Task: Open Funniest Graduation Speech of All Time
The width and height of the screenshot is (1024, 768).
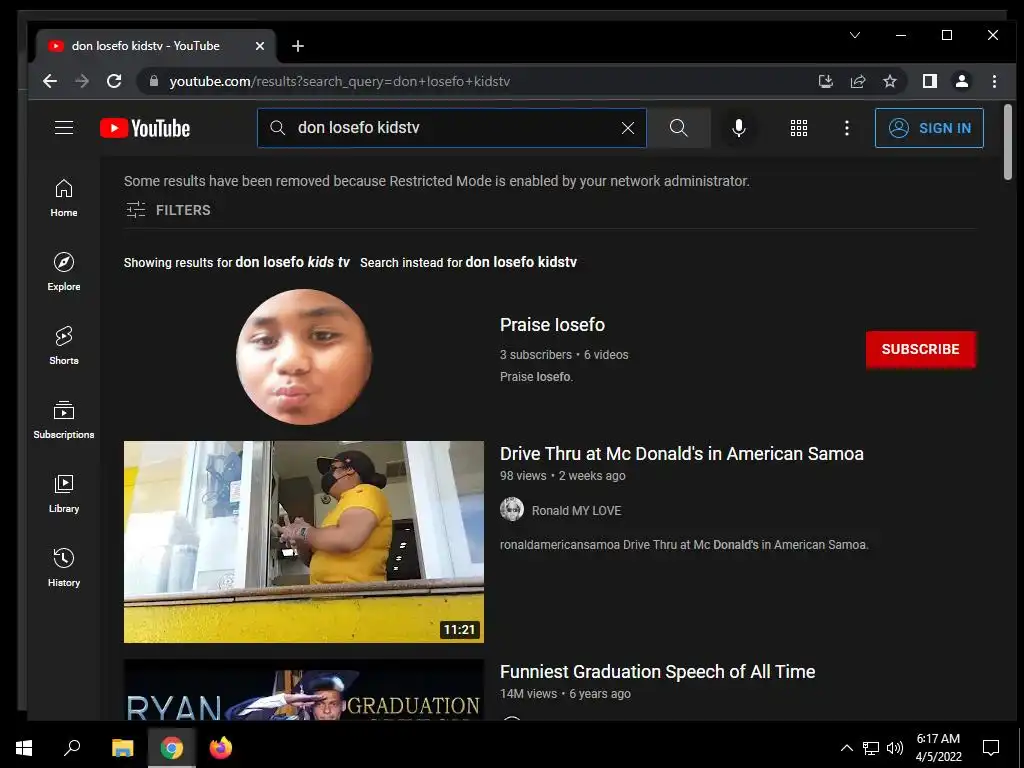Action: [658, 671]
